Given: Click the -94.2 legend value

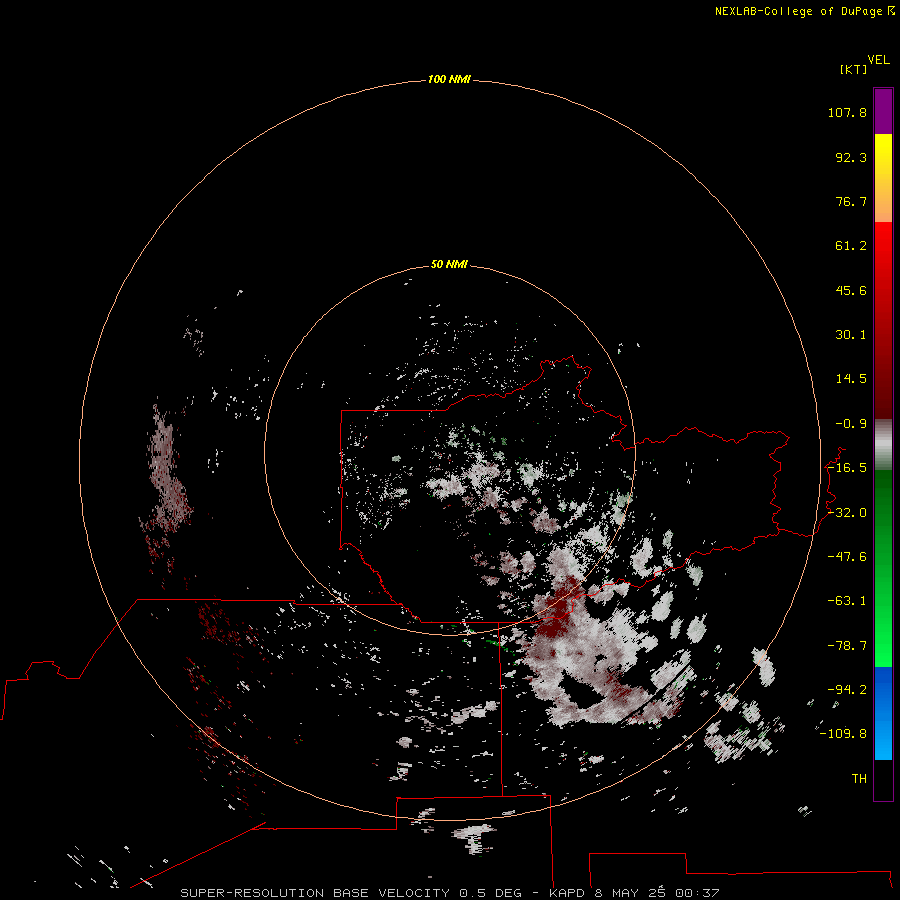Looking at the screenshot, I should tap(847, 689).
